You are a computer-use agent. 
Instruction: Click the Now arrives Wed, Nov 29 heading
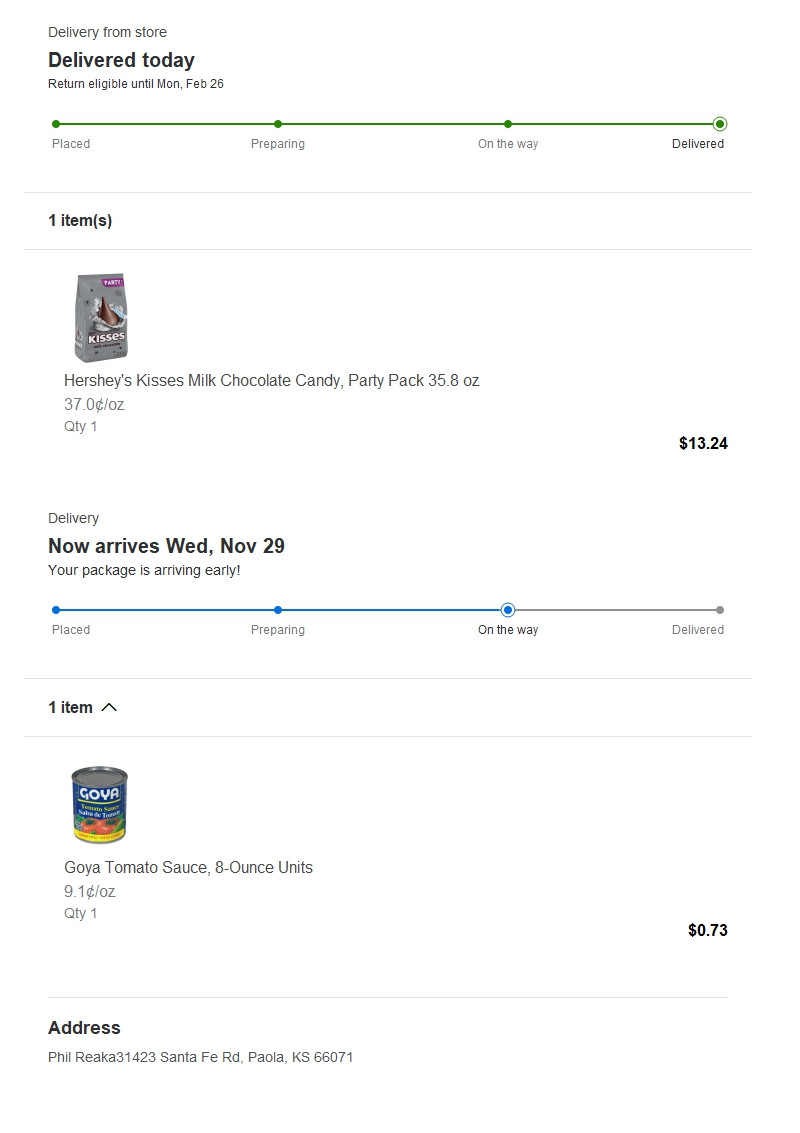pyautogui.click(x=166, y=546)
